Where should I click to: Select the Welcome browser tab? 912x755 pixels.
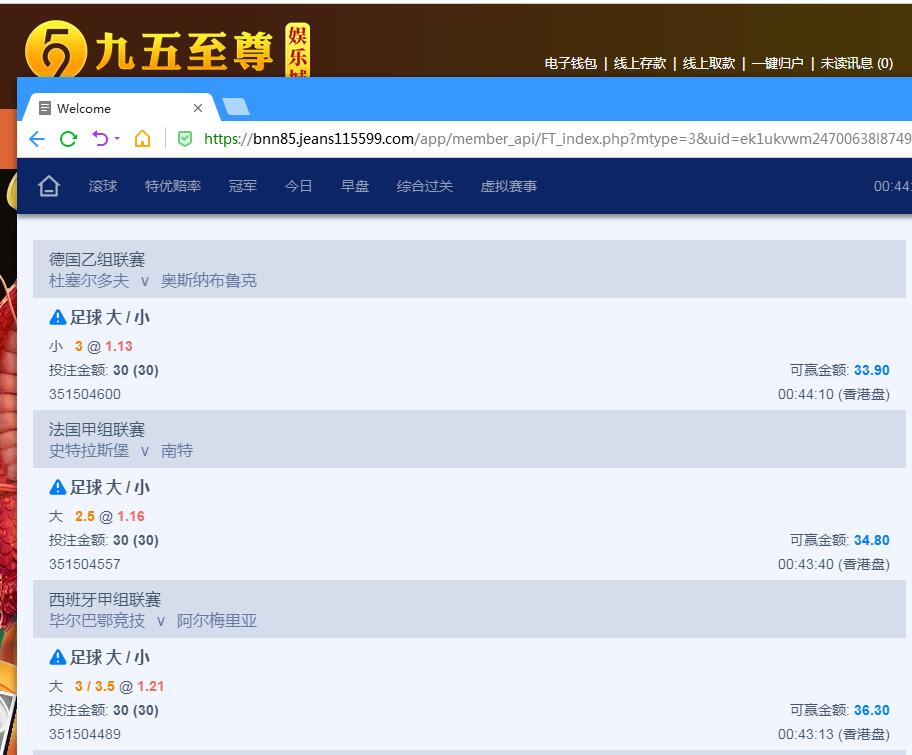[119, 108]
